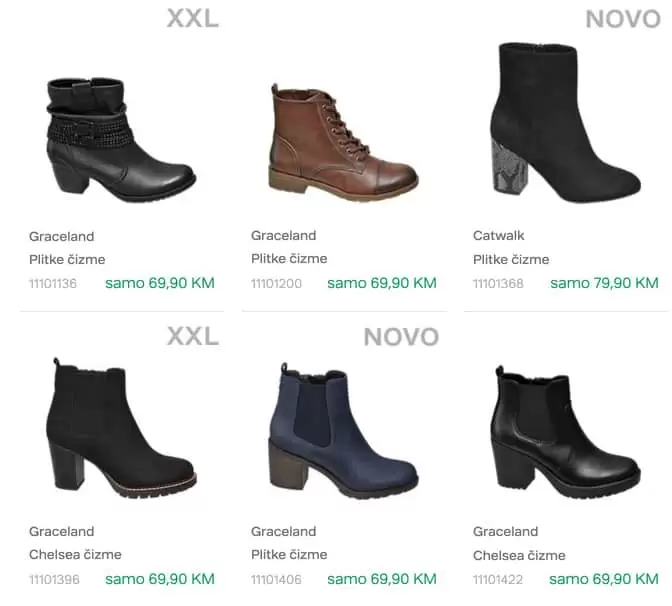Open Chelsea čizme title for product 11101422

pos(519,555)
